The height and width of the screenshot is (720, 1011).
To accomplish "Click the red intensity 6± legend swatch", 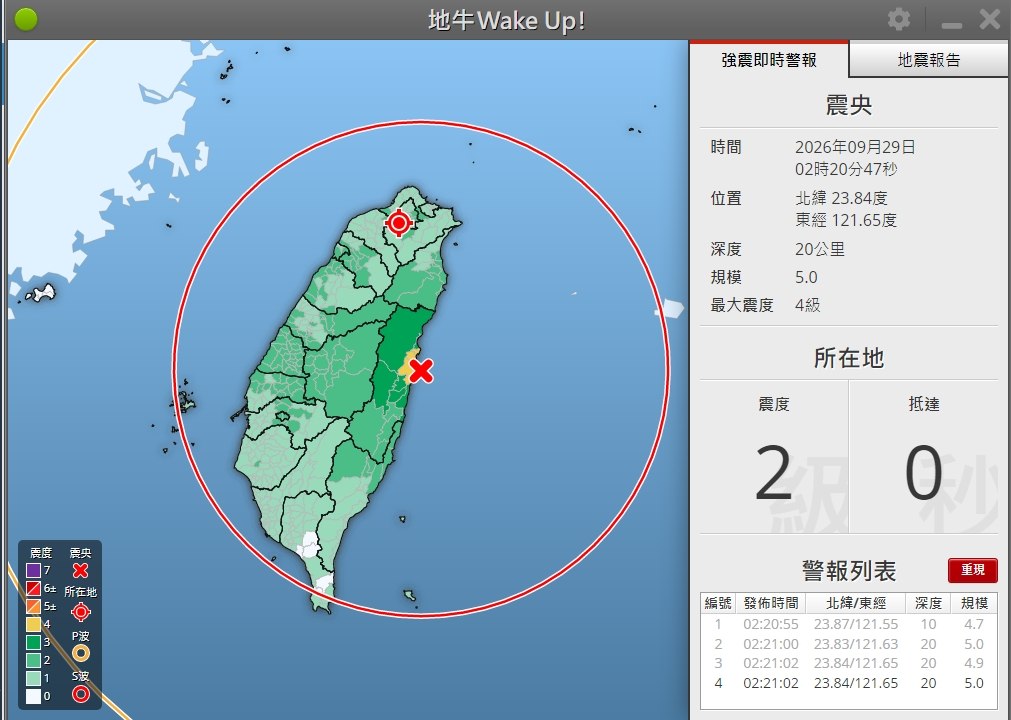I will pos(34,589).
